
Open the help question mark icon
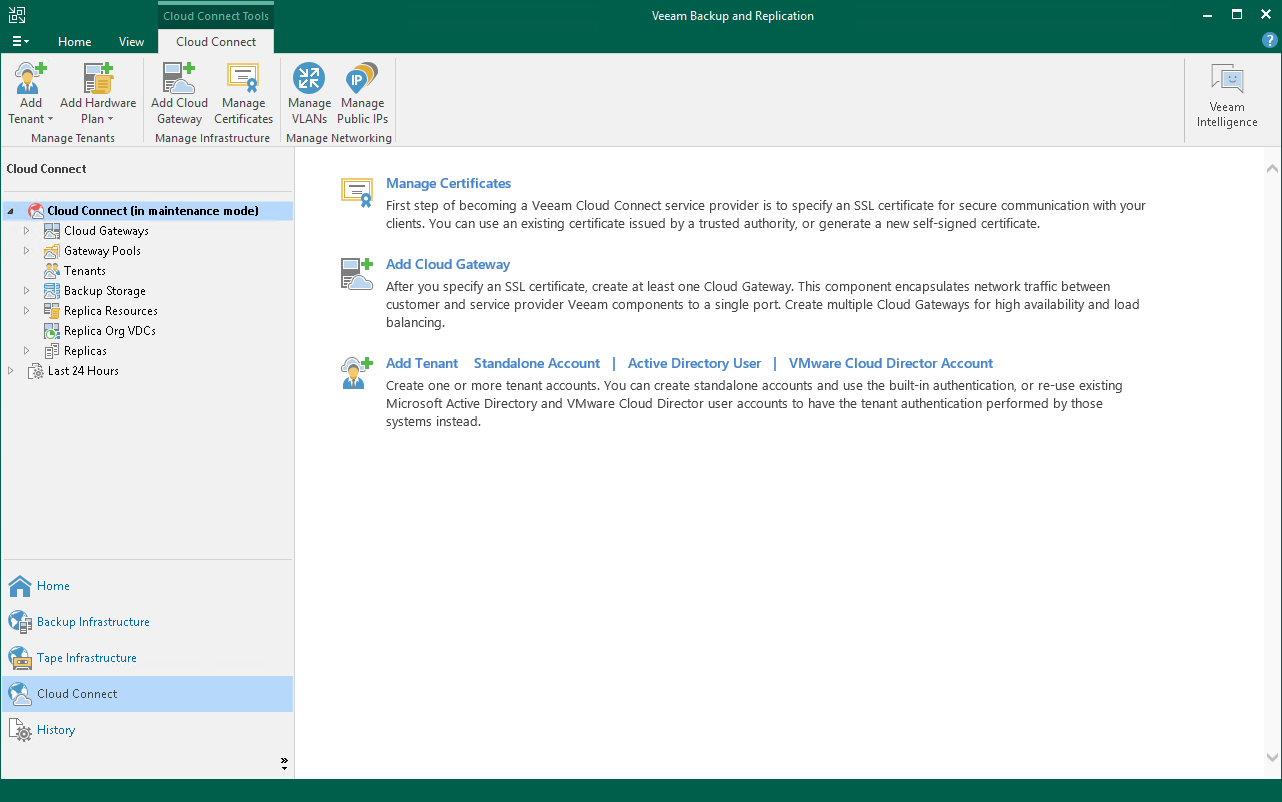coord(1270,41)
